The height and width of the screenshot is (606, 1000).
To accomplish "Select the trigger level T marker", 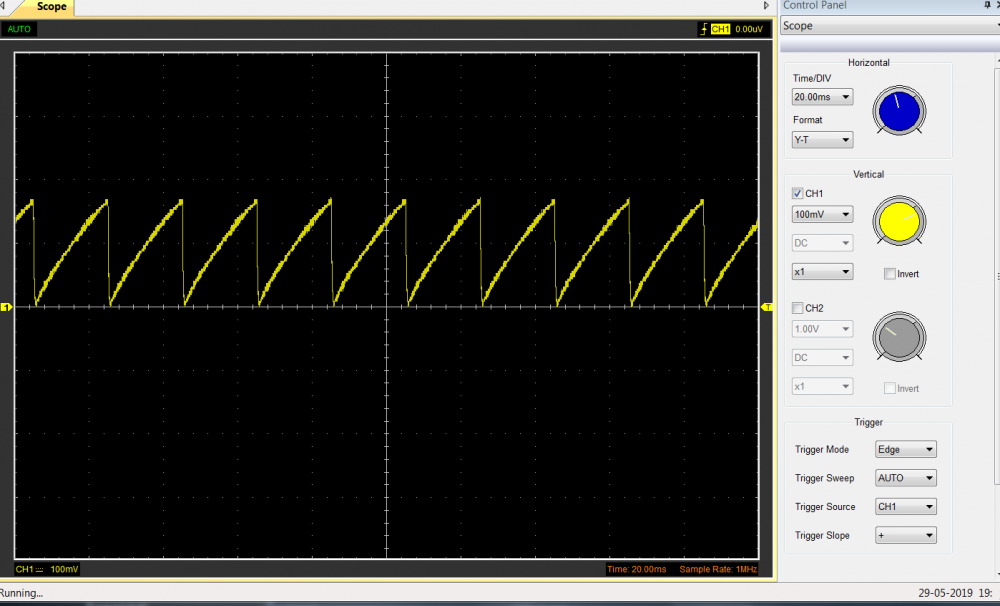I will click(x=767, y=307).
